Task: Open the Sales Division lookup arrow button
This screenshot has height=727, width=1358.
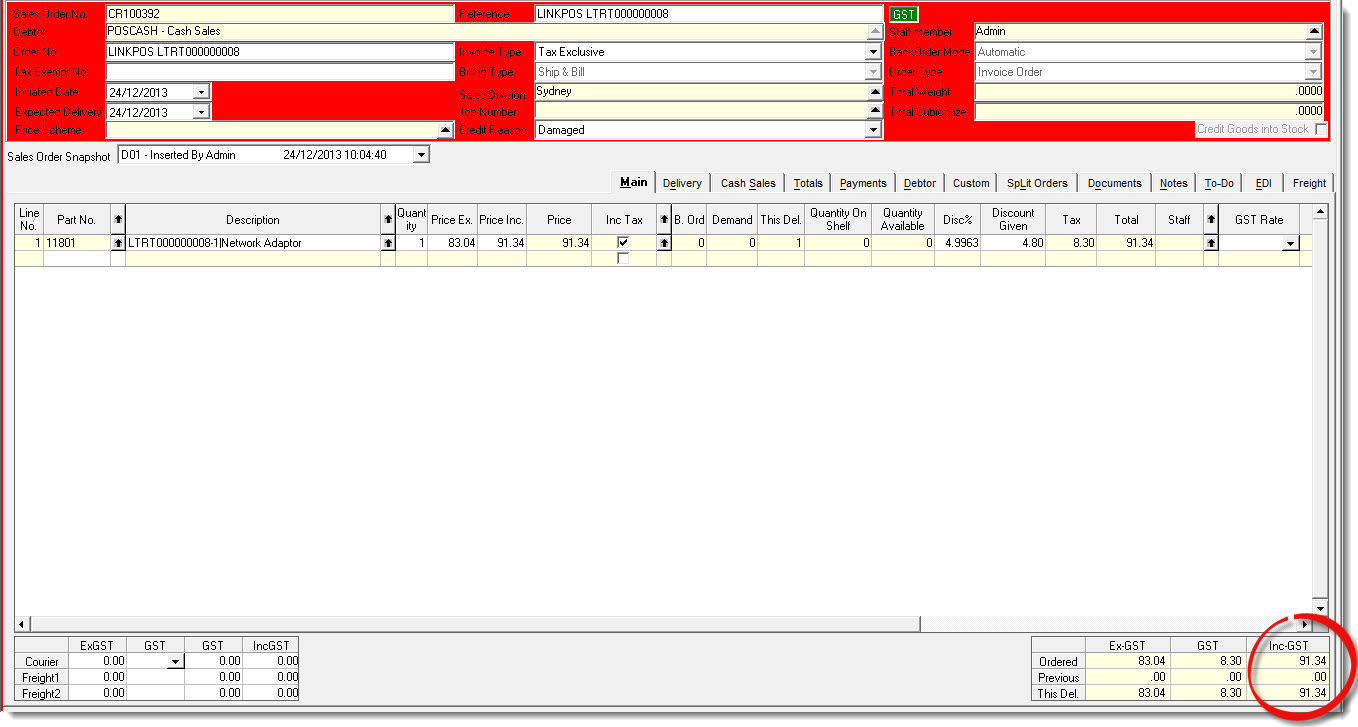Action: coord(876,92)
